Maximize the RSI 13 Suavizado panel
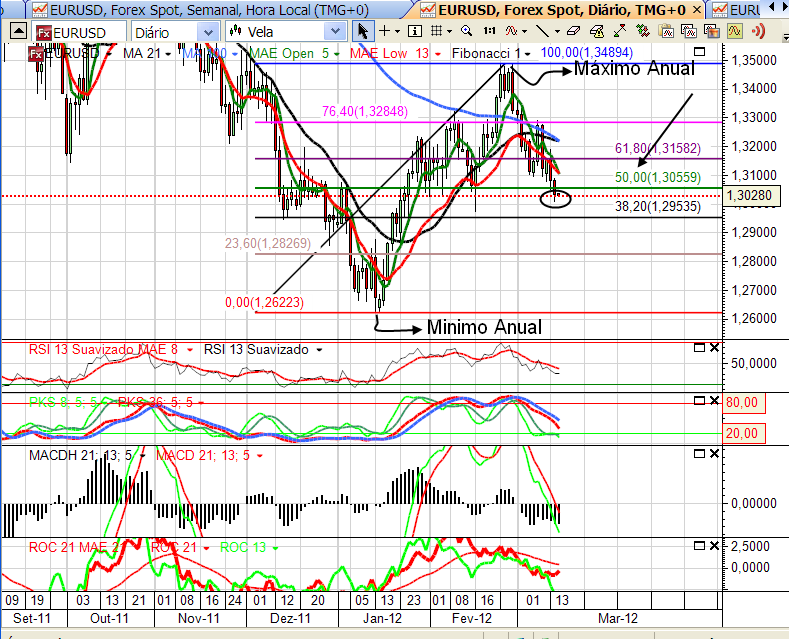 (699, 348)
